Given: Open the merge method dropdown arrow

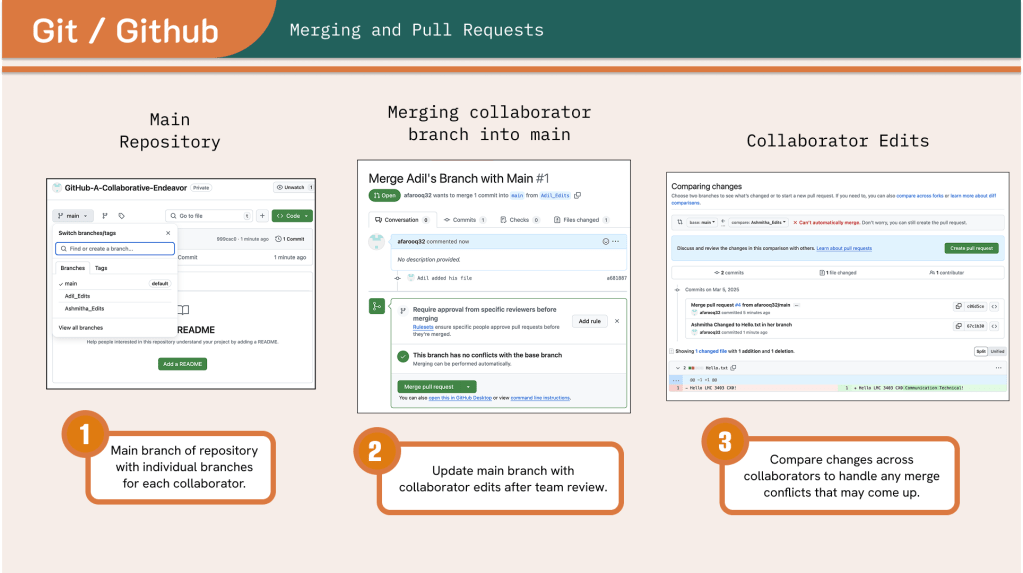Looking at the screenshot, I should [x=468, y=387].
